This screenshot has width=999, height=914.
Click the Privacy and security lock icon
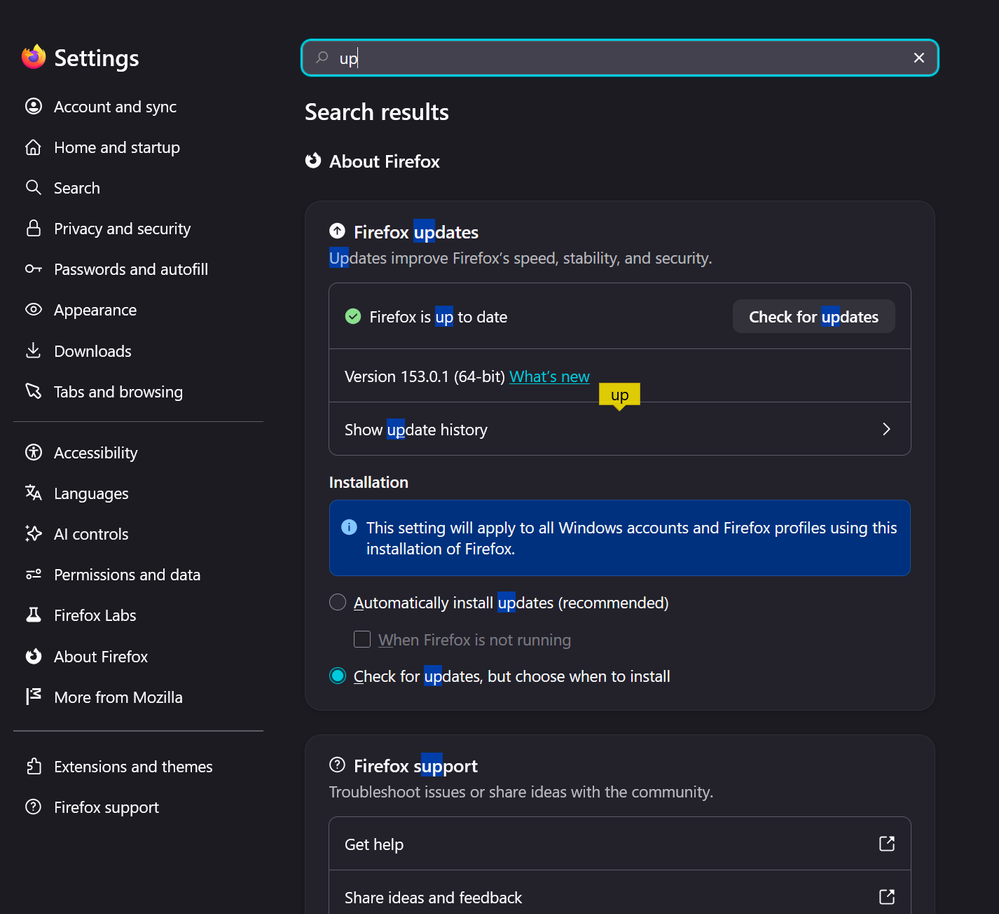tap(33, 228)
